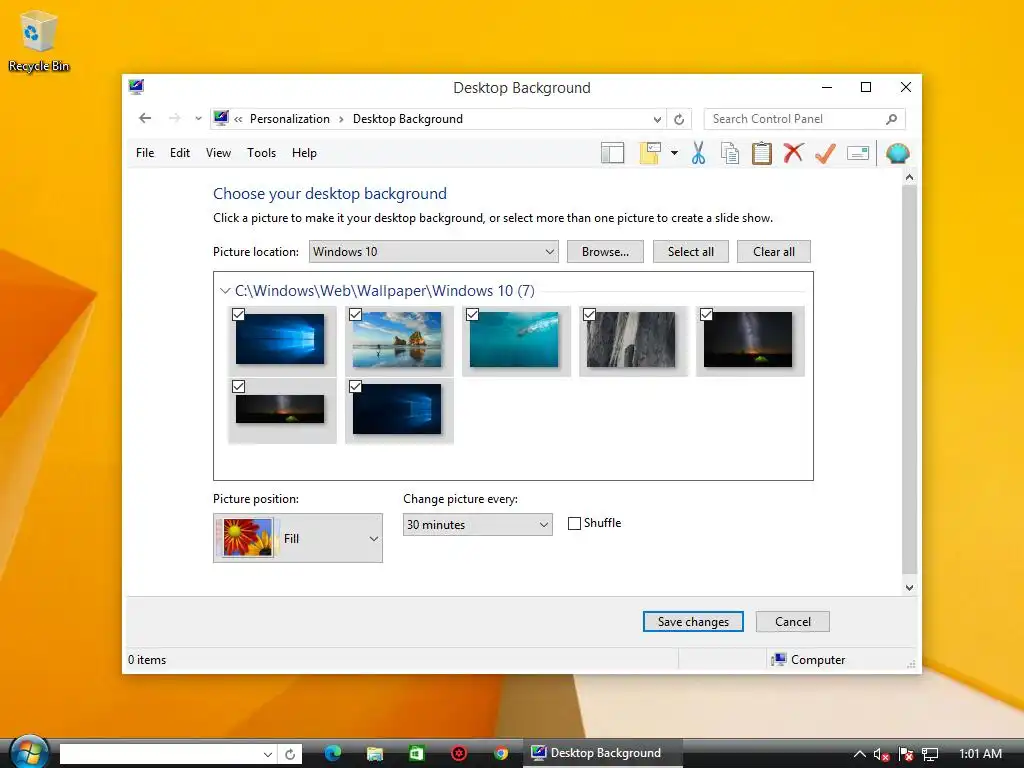
Task: Uncheck the Windows logo blue wallpaper
Action: [x=238, y=315]
